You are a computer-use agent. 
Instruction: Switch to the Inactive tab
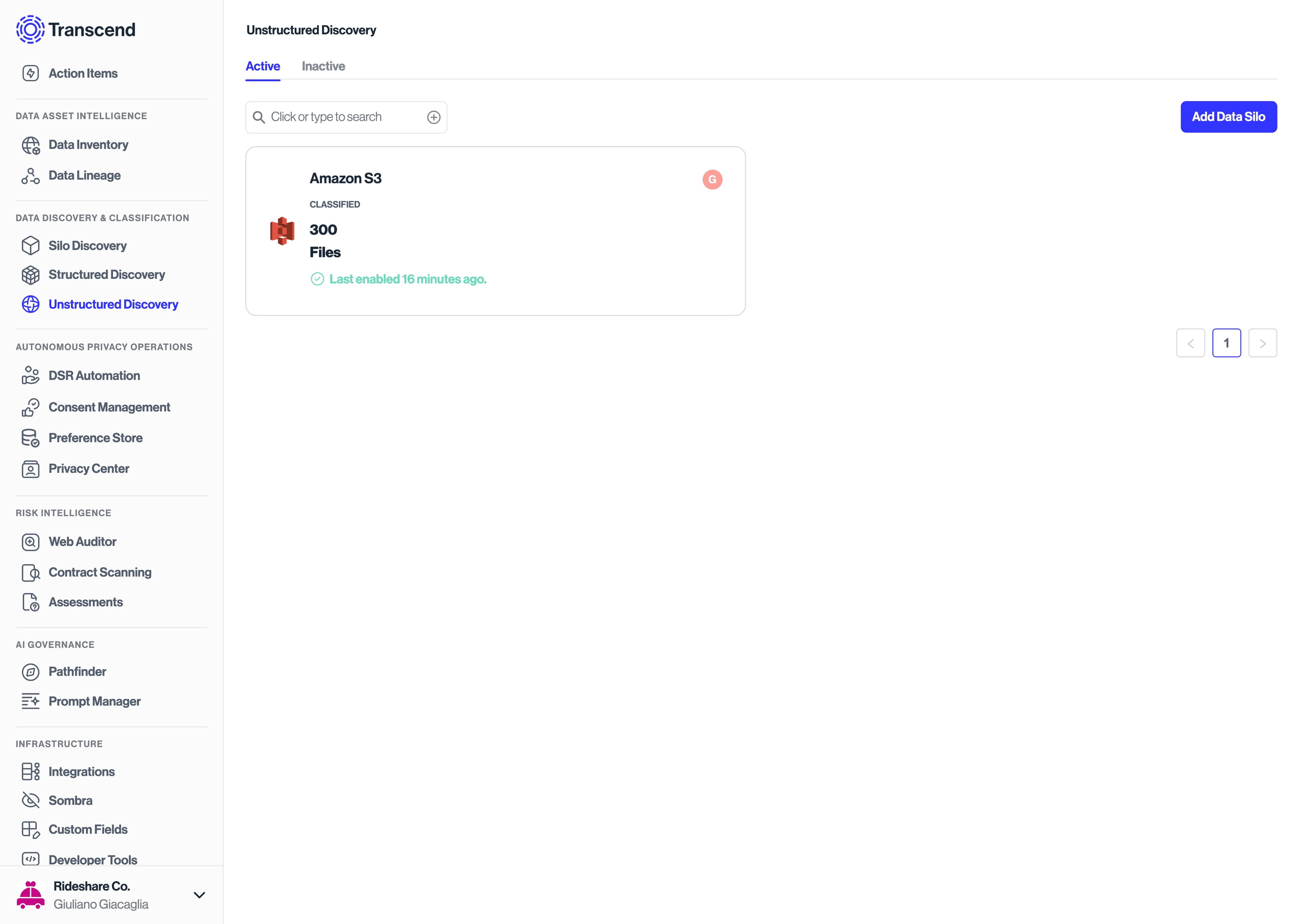point(323,66)
